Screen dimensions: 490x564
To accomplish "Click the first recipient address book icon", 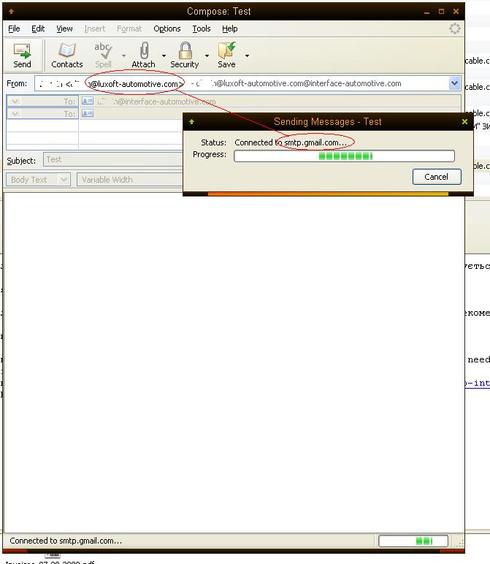I will [x=87, y=101].
